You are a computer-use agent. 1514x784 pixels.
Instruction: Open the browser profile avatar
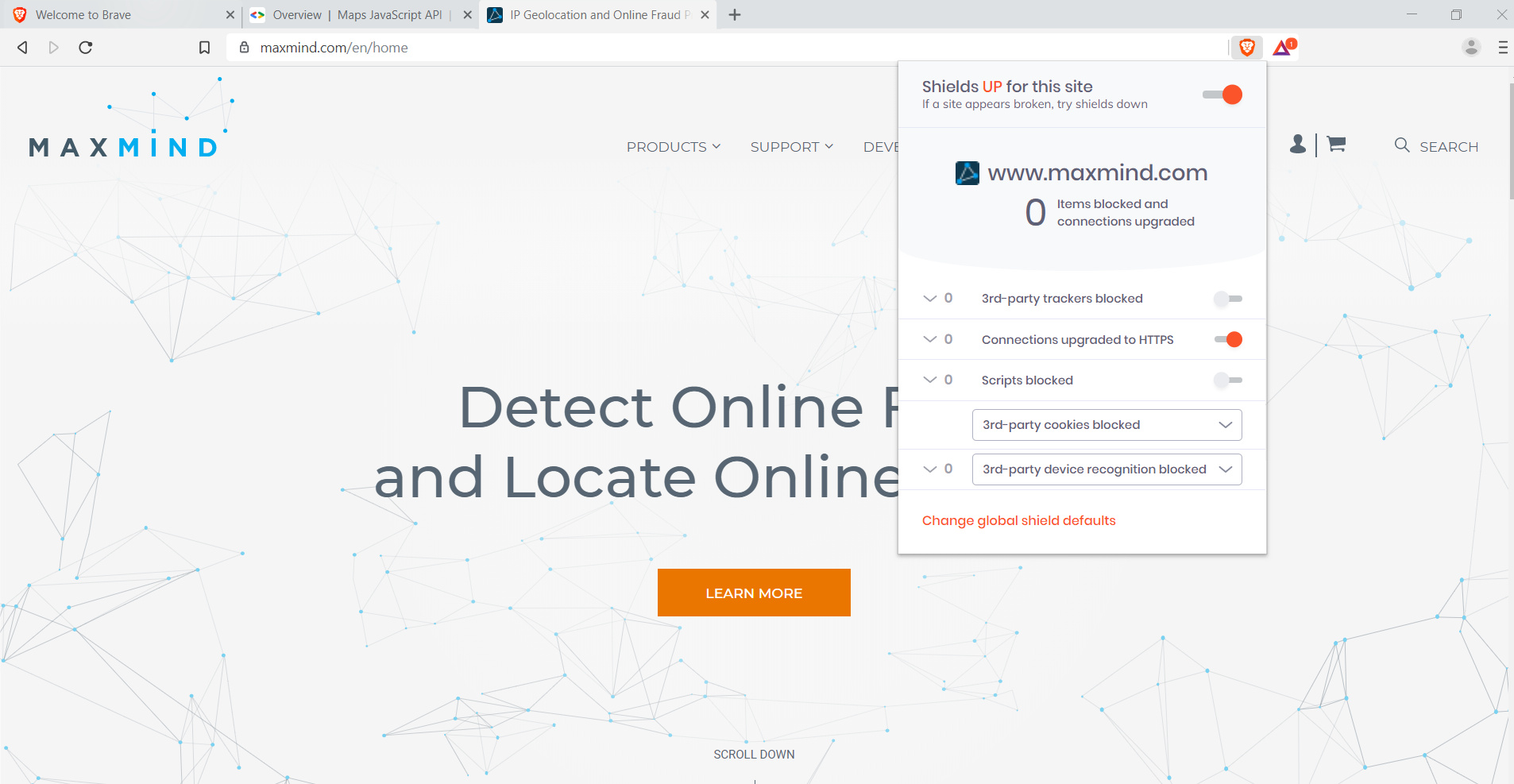click(x=1471, y=48)
